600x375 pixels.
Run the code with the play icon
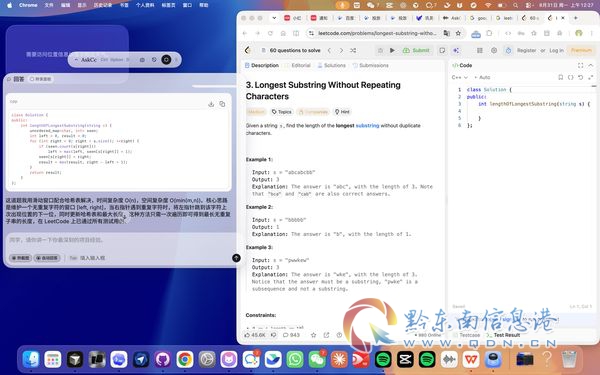[x=392, y=51]
